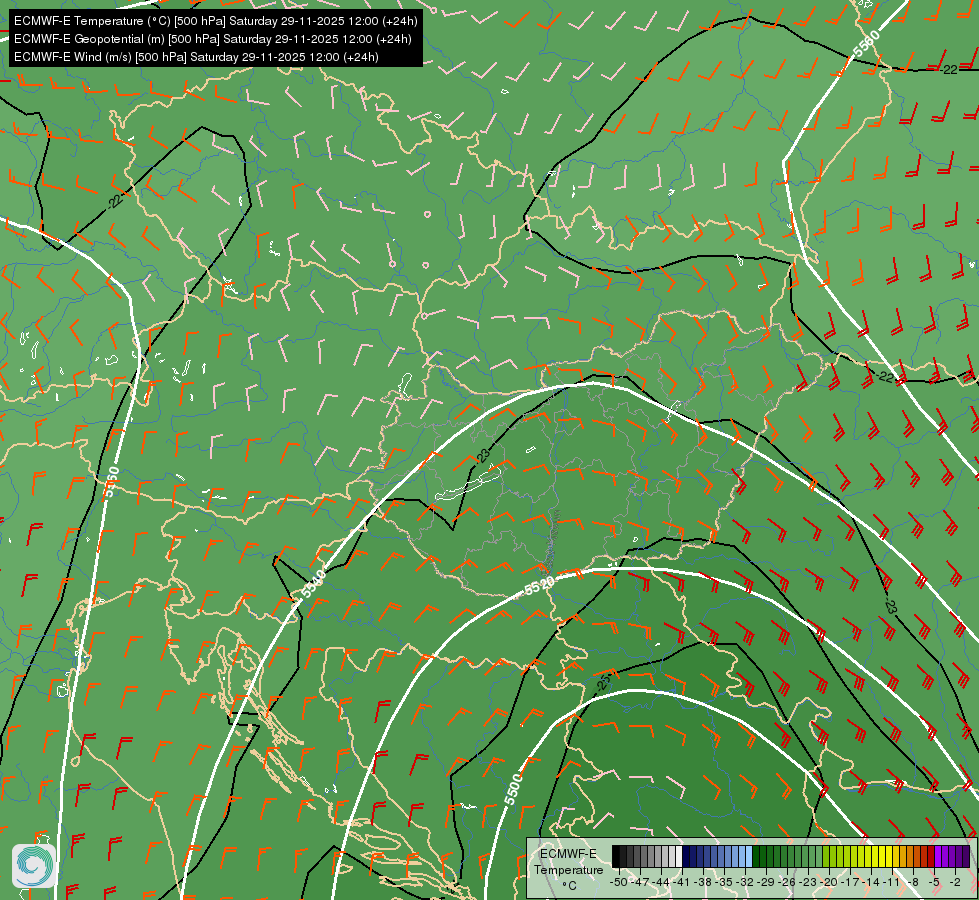979x900 pixels.
Task: Click the -26 value on the temperature legend
Action: [x=787, y=882]
